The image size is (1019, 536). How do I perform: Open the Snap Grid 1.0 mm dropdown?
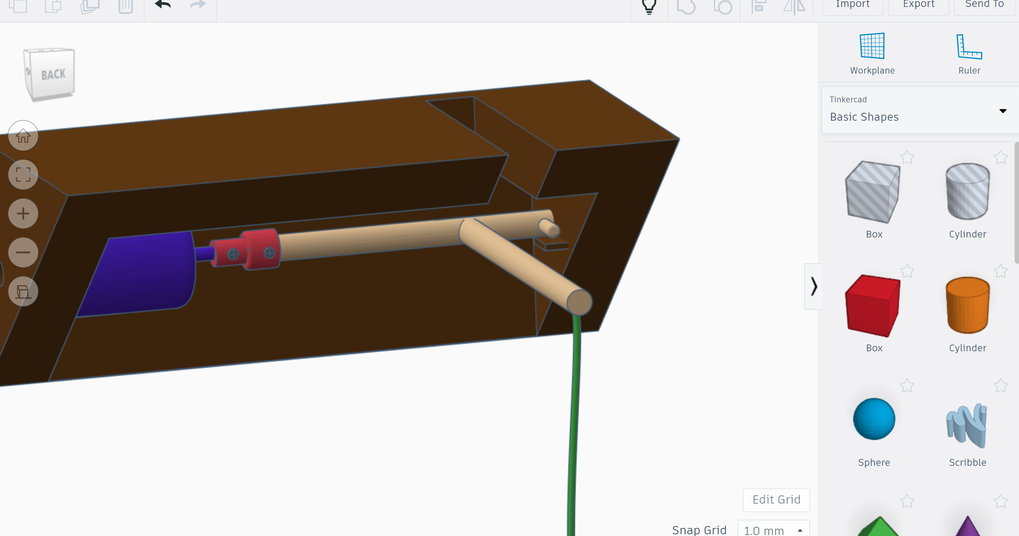(773, 530)
